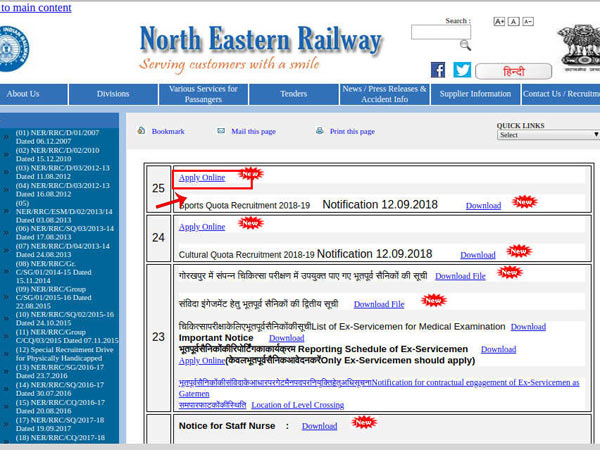Switch site language with Hindi button
600x450 pixels.
(514, 72)
